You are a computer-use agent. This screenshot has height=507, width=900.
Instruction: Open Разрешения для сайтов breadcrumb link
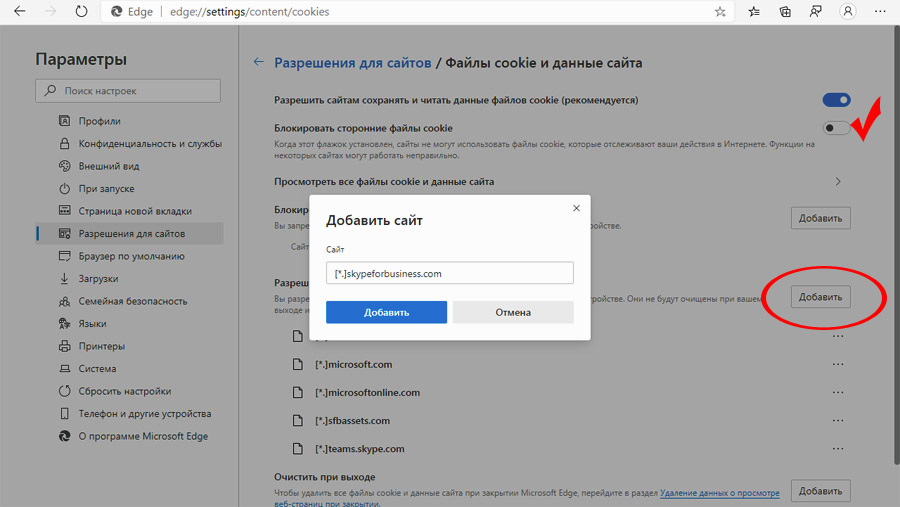point(352,63)
